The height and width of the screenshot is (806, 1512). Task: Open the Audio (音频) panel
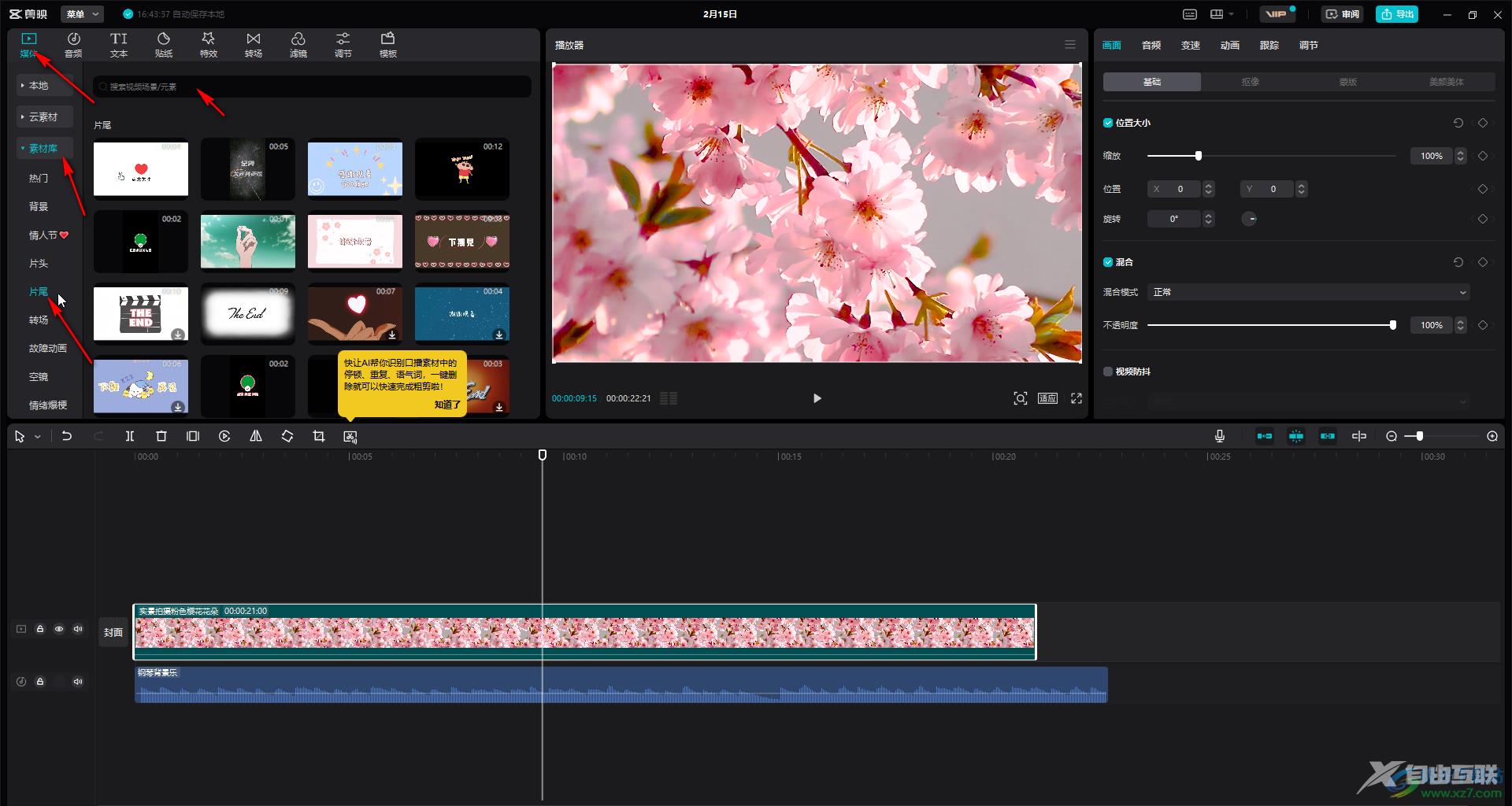click(x=73, y=45)
